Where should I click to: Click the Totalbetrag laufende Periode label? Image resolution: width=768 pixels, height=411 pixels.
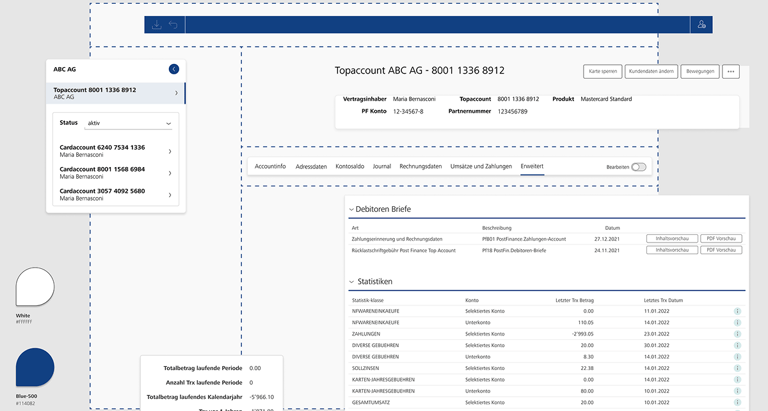[x=203, y=368]
